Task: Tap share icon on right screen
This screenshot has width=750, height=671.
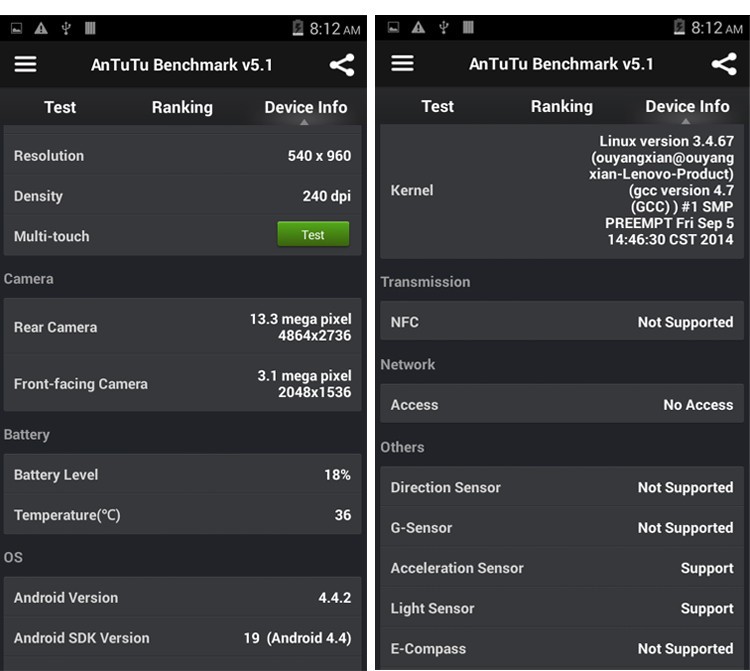Action: 724,65
